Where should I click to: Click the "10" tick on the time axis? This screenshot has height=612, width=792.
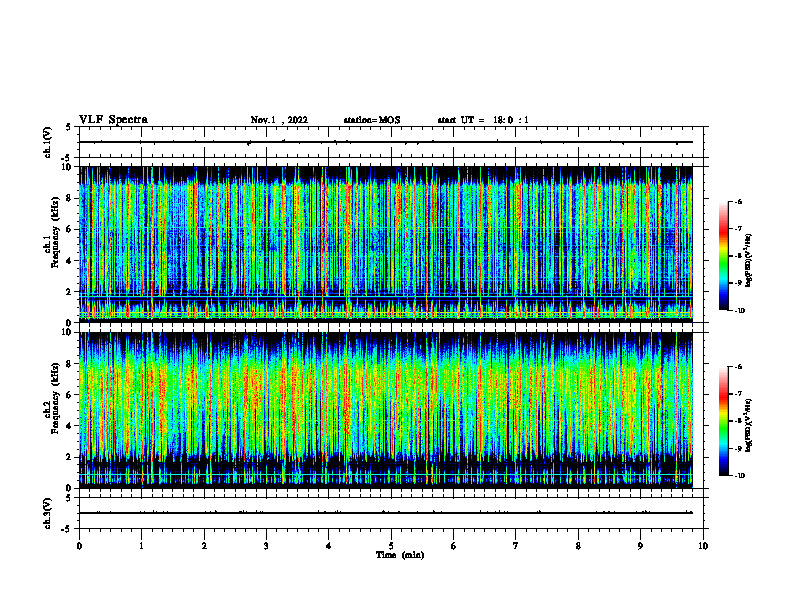[703, 546]
